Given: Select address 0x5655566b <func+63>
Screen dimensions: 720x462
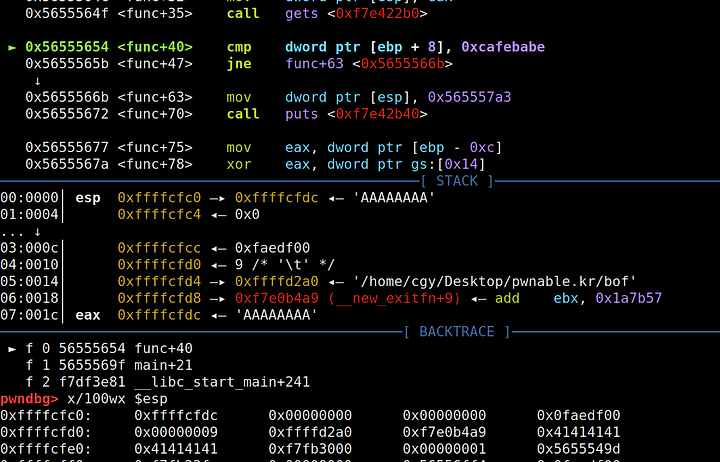Looking at the screenshot, I should 109,97.
